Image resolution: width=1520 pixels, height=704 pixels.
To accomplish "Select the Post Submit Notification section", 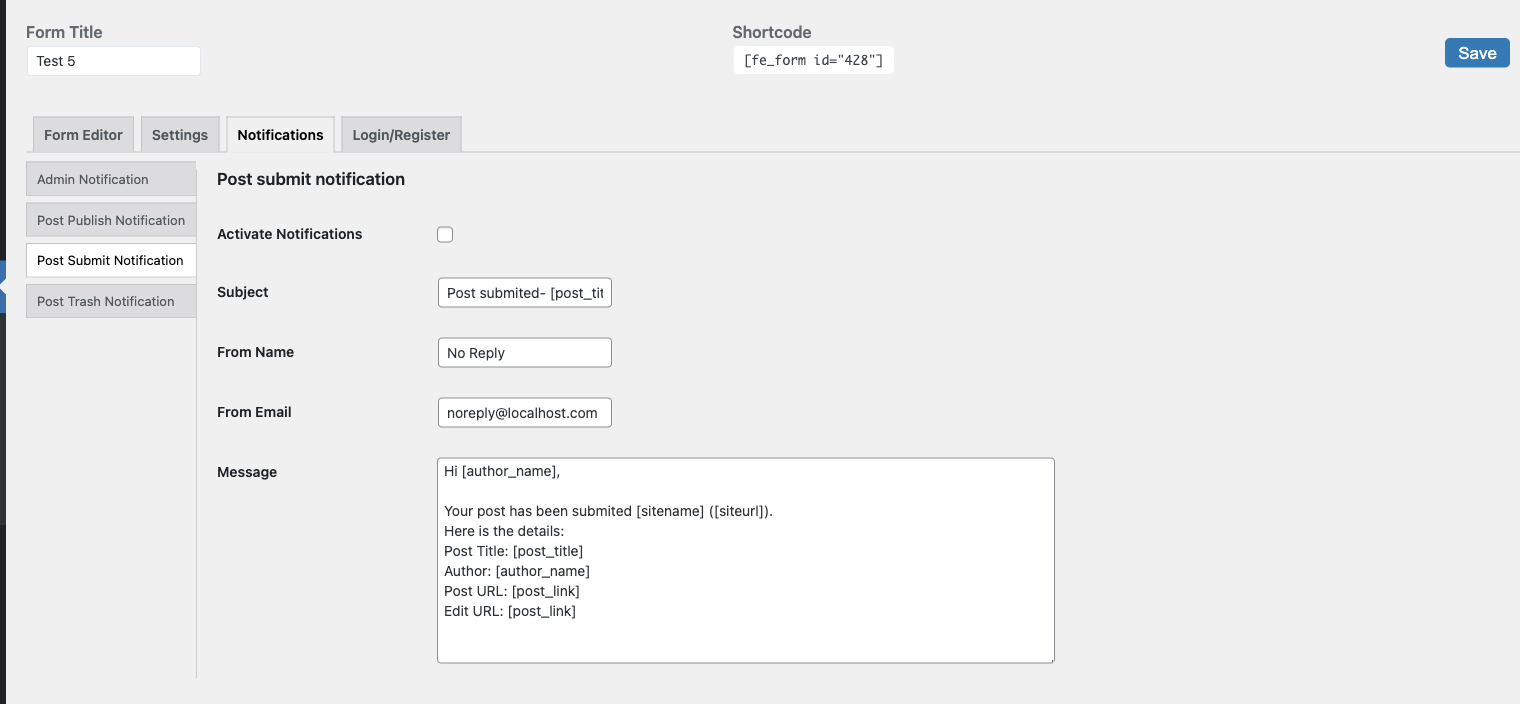I will 111,260.
